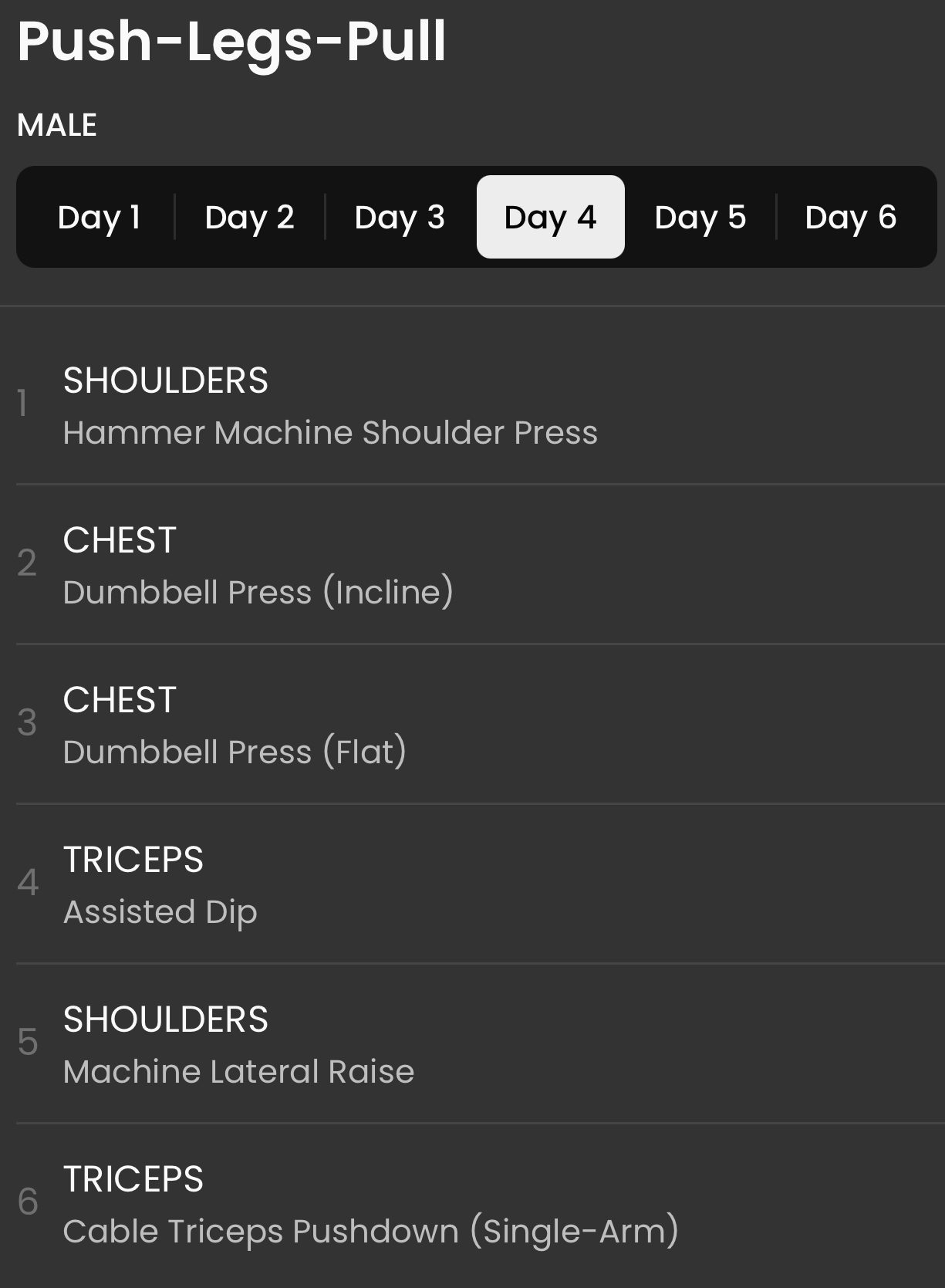945x1288 pixels.
Task: Open Hammer Machine Shoulder Press exercise
Action: [x=330, y=433]
